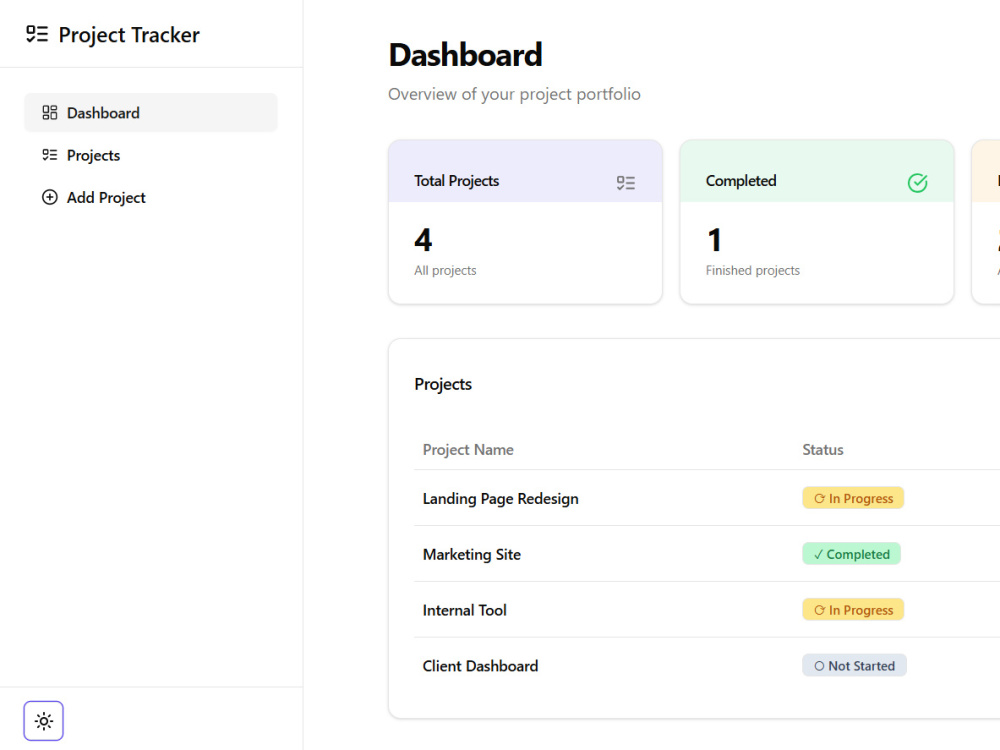Select the Client Dashboard project name
Screen dimensions: 1000x750
point(480,666)
